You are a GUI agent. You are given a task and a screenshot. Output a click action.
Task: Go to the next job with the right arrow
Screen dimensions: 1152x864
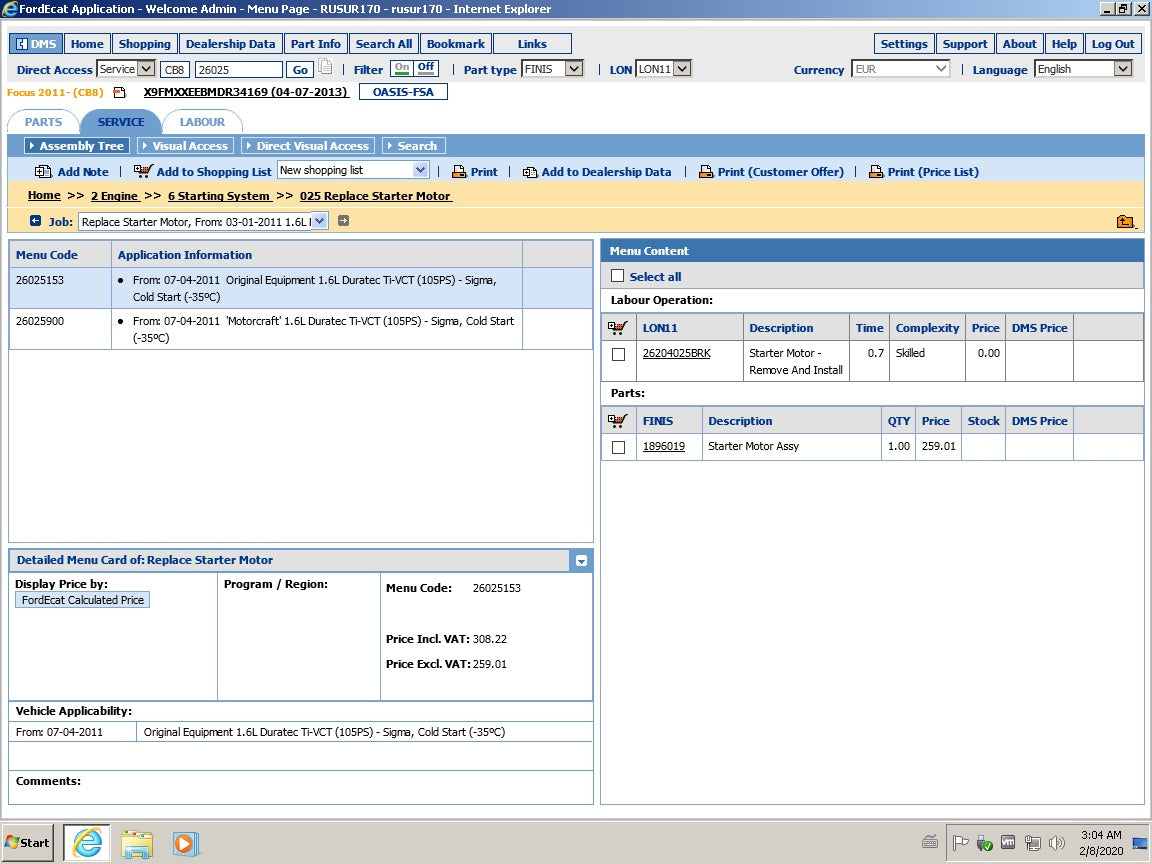pos(343,221)
